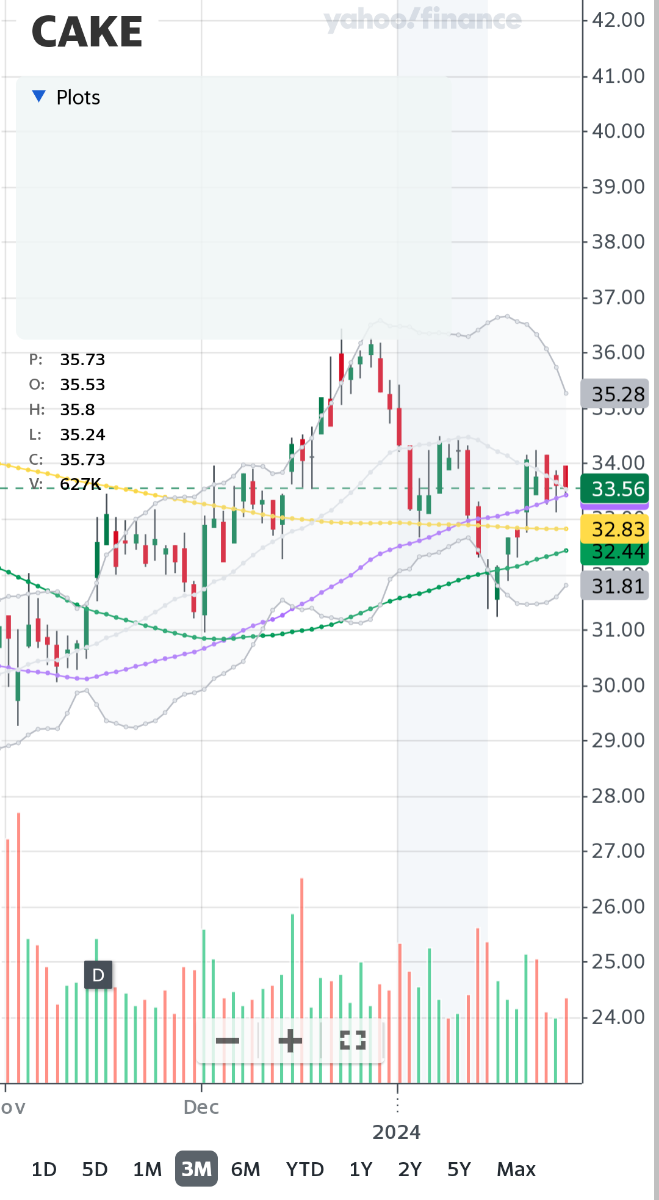659x1200 pixels.
Task: Click the zoom out minus icon
Action: (228, 1041)
